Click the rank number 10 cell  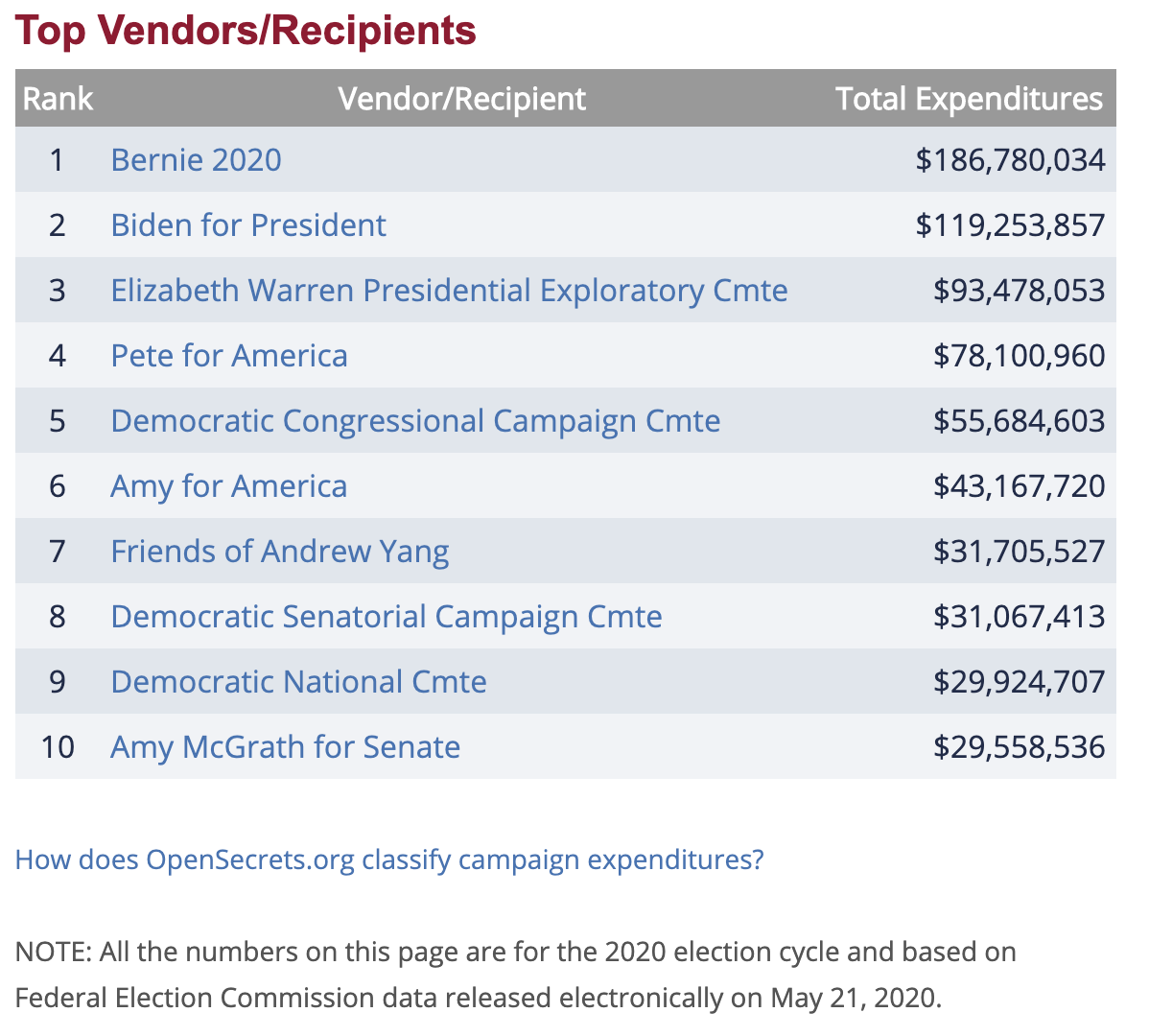tap(58, 746)
